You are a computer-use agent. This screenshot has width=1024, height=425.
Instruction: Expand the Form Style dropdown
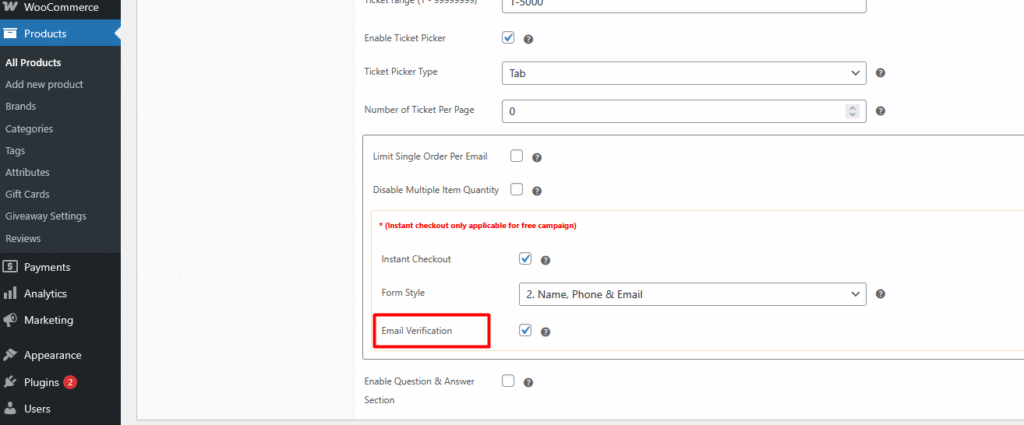point(691,294)
